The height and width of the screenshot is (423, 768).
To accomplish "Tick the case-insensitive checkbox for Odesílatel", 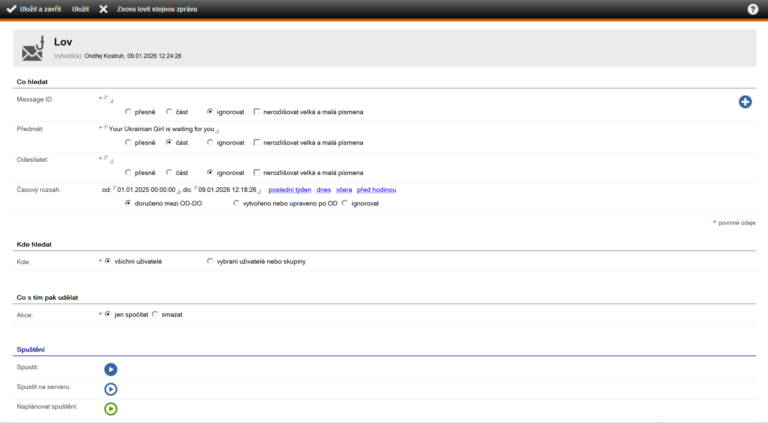I will (x=257, y=172).
